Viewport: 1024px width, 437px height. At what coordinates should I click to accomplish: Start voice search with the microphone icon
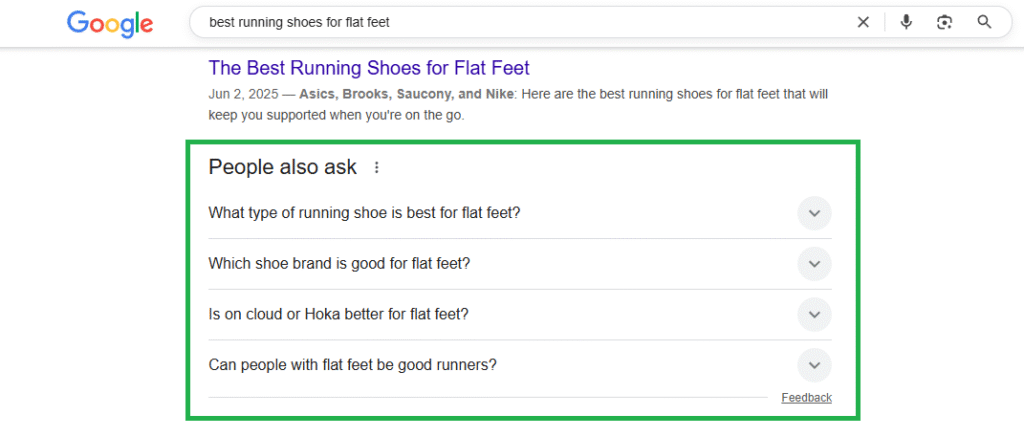(x=906, y=22)
